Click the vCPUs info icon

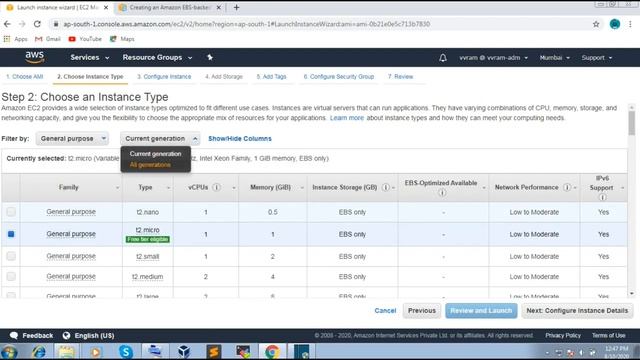[217, 187]
